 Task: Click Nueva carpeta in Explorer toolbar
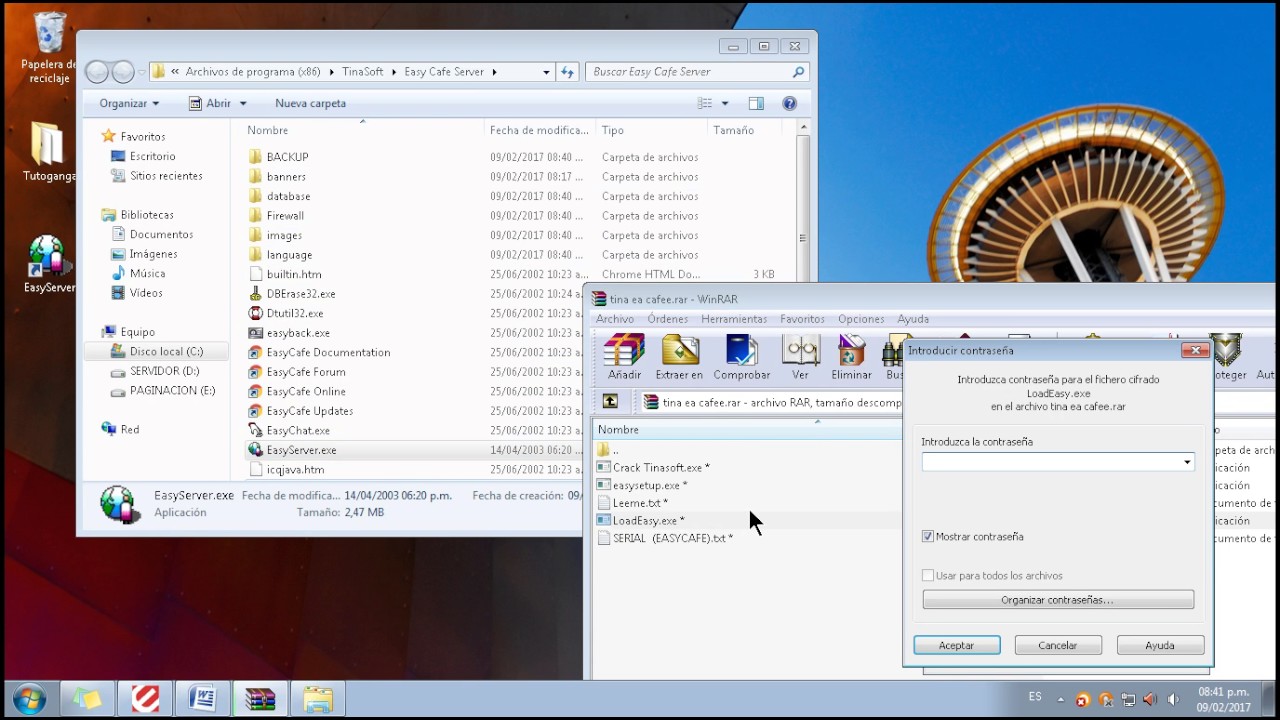coord(310,103)
